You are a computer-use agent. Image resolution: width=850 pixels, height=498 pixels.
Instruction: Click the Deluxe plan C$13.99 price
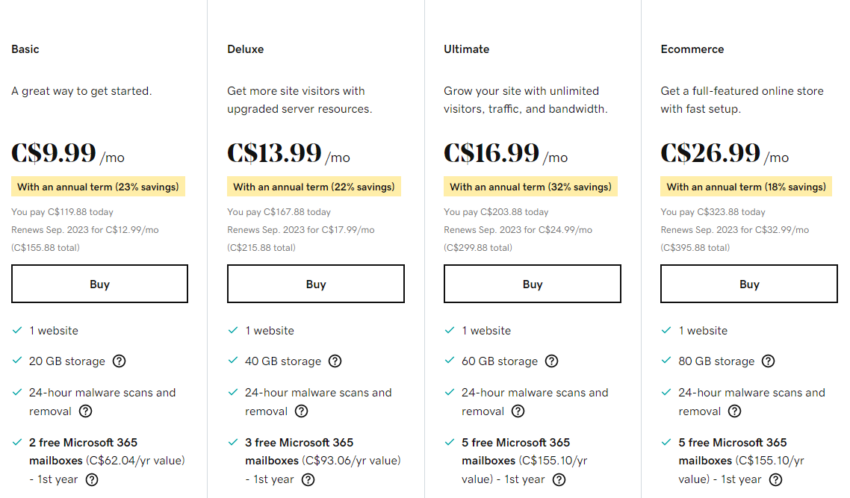coord(275,153)
